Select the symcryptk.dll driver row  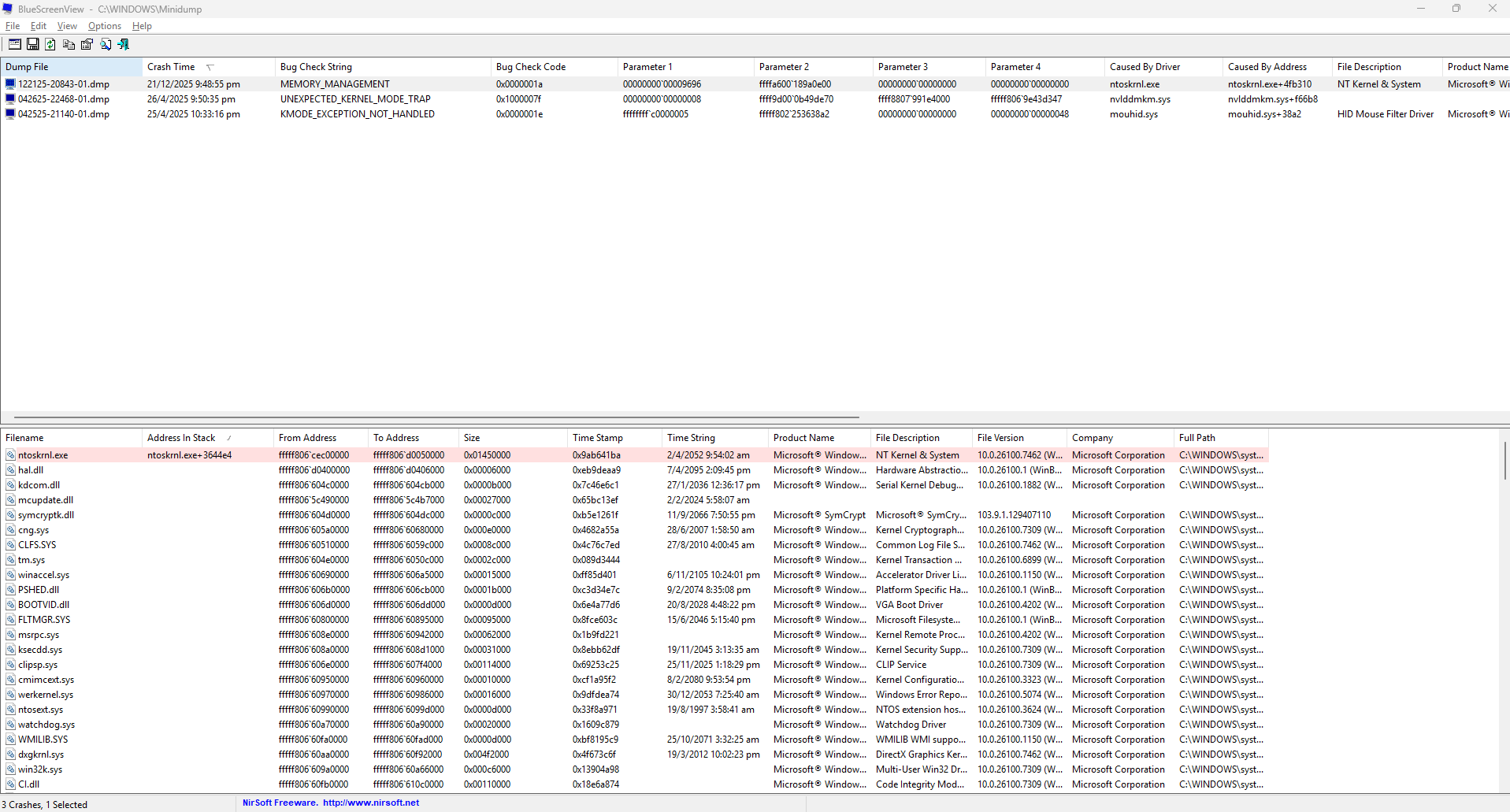point(634,515)
